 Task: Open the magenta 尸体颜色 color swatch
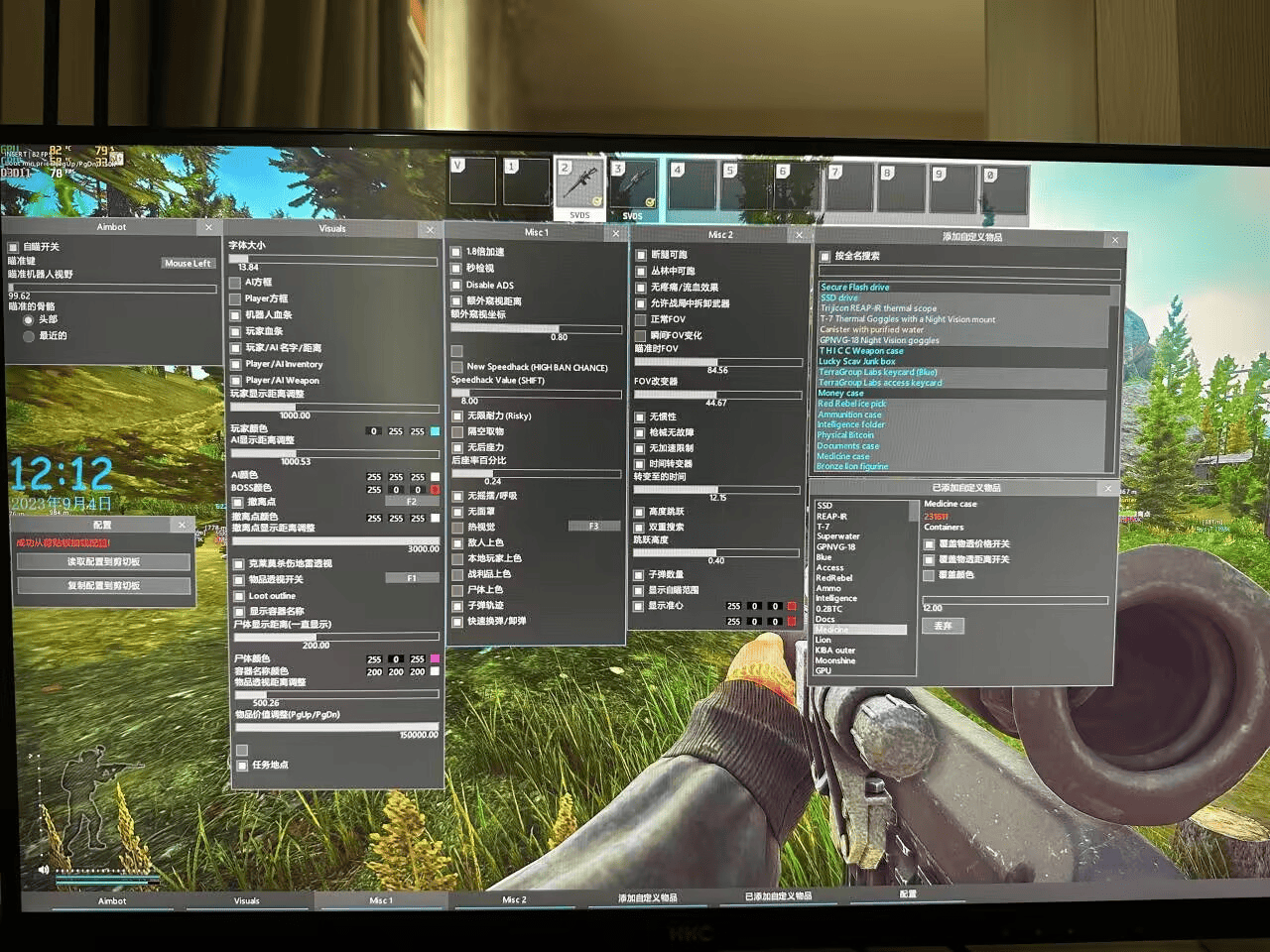(x=435, y=658)
